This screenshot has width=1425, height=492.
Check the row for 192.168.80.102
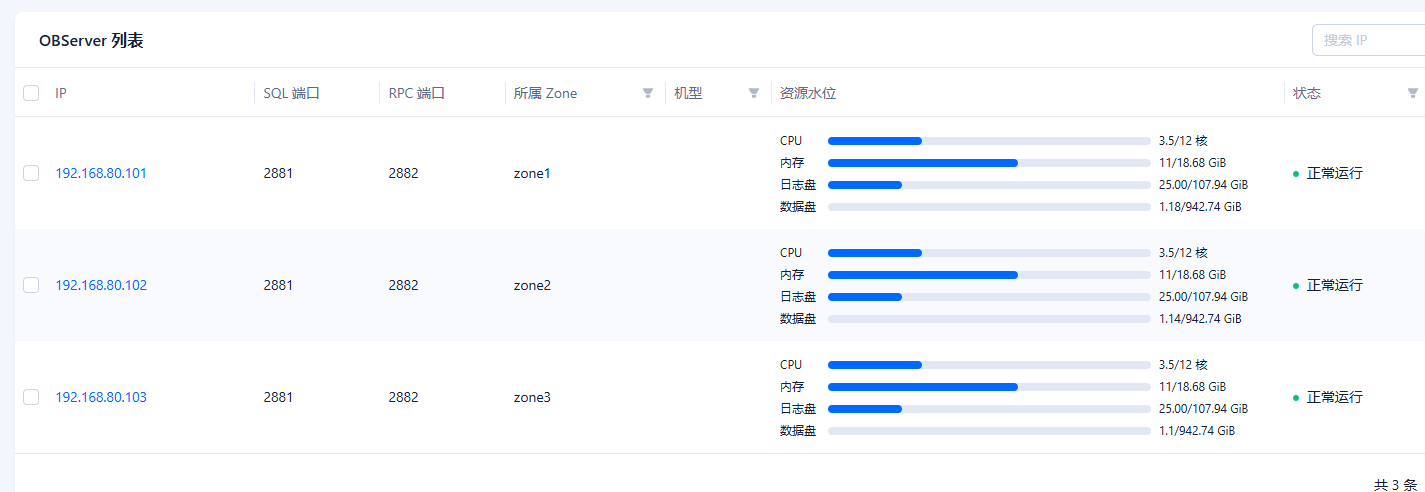click(x=31, y=285)
